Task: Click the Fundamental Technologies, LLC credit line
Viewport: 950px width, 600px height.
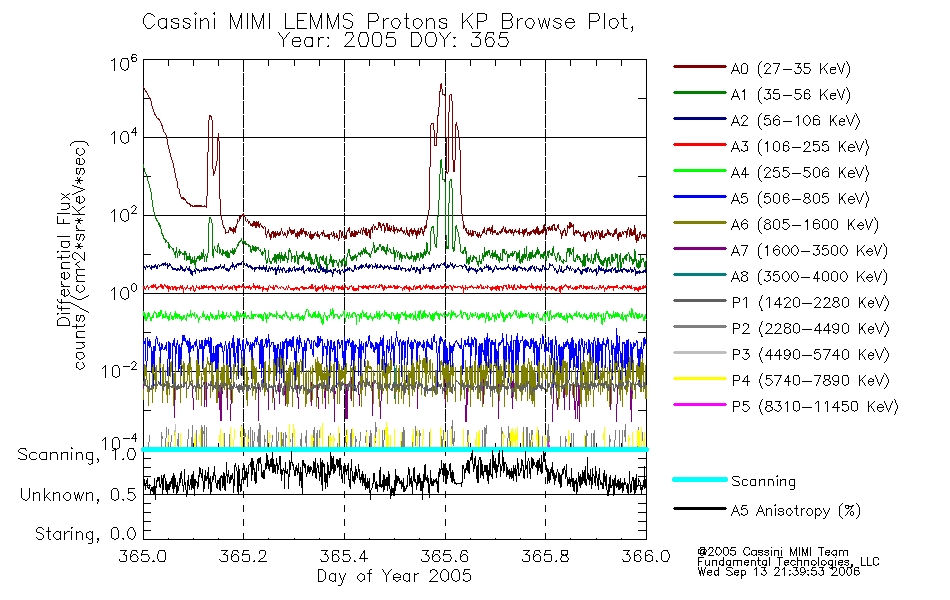Action: click(x=788, y=562)
